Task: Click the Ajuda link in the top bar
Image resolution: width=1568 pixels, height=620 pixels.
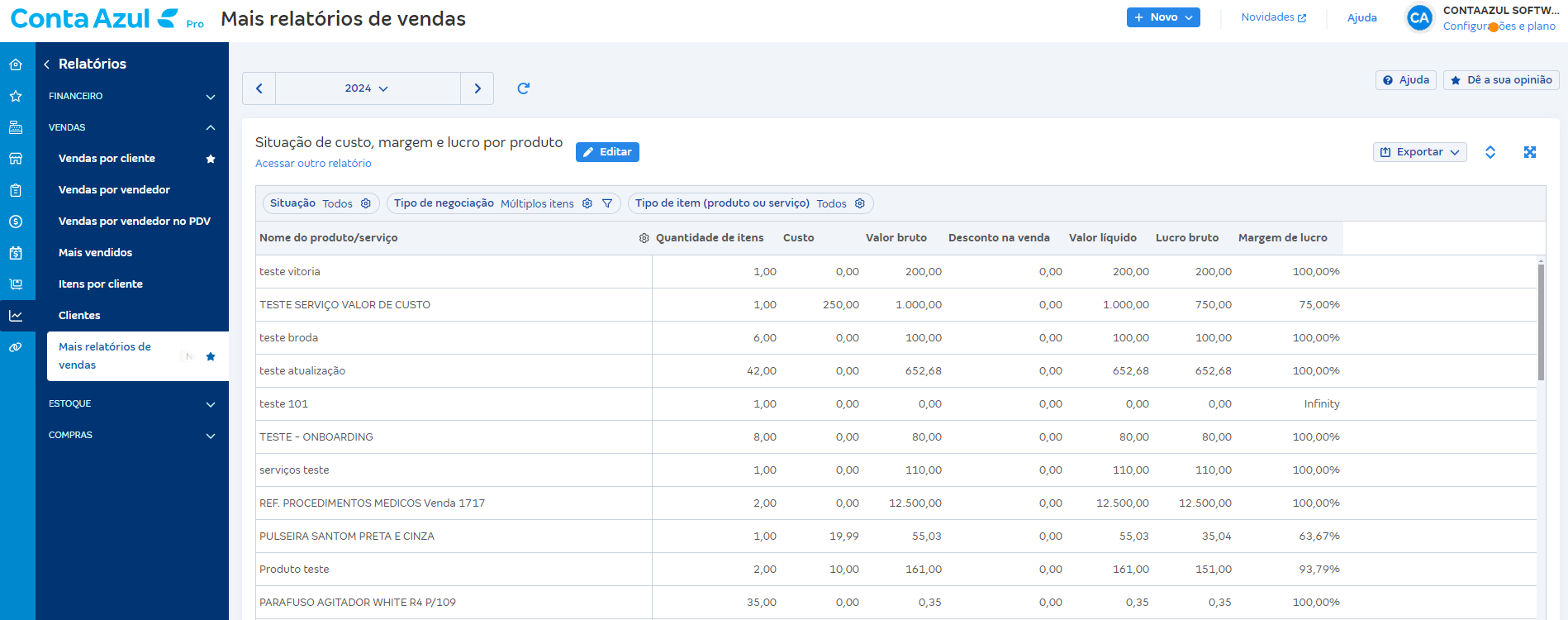Action: coord(1361,17)
